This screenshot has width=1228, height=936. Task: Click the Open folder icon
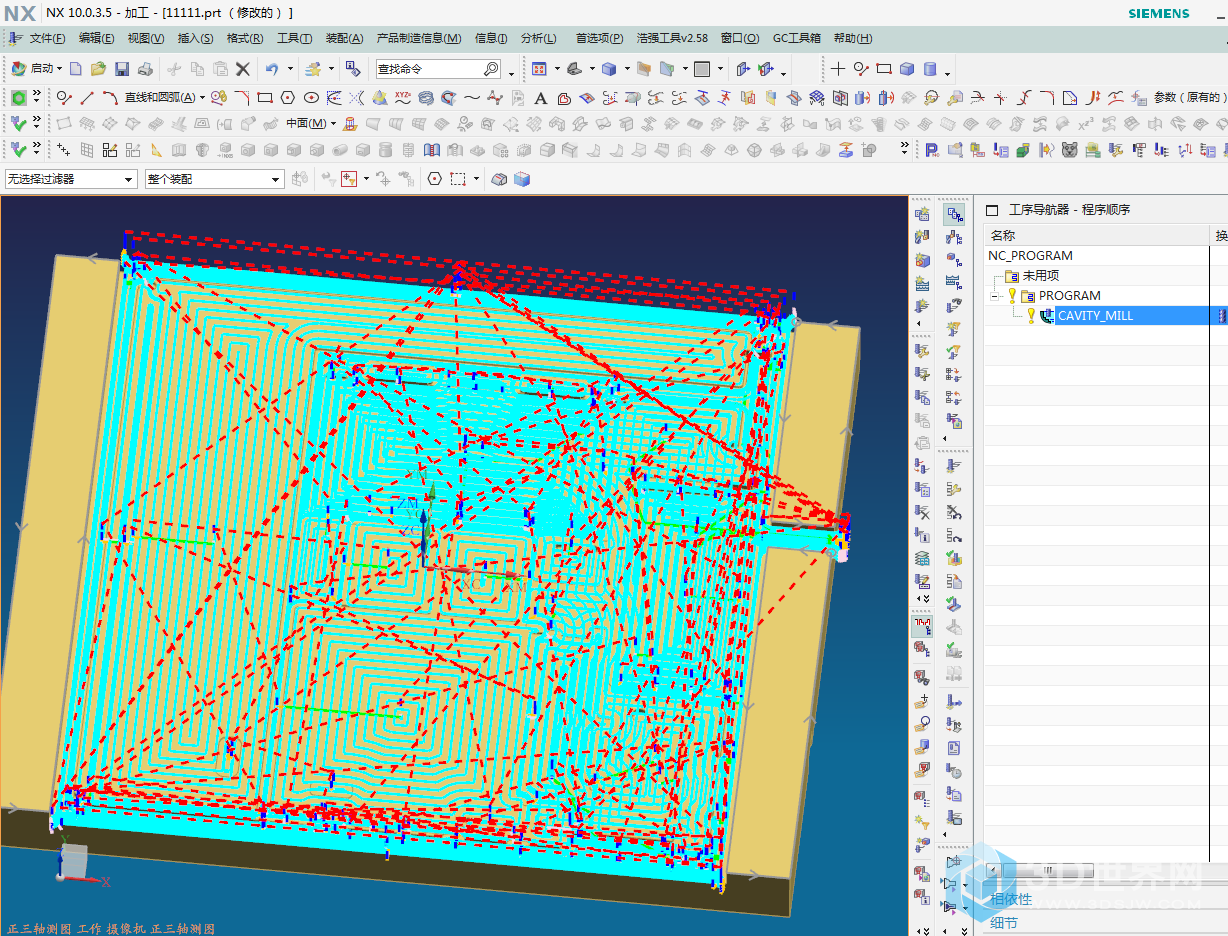pos(98,69)
